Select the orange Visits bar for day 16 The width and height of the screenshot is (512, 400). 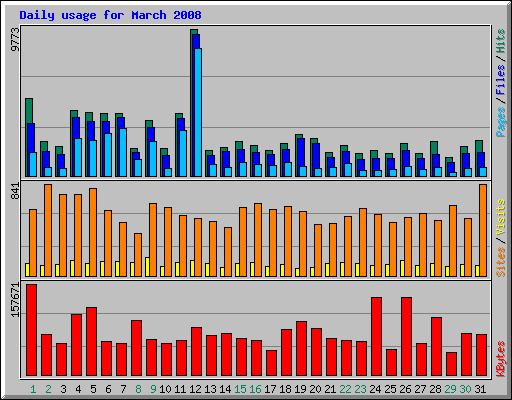pos(258,240)
